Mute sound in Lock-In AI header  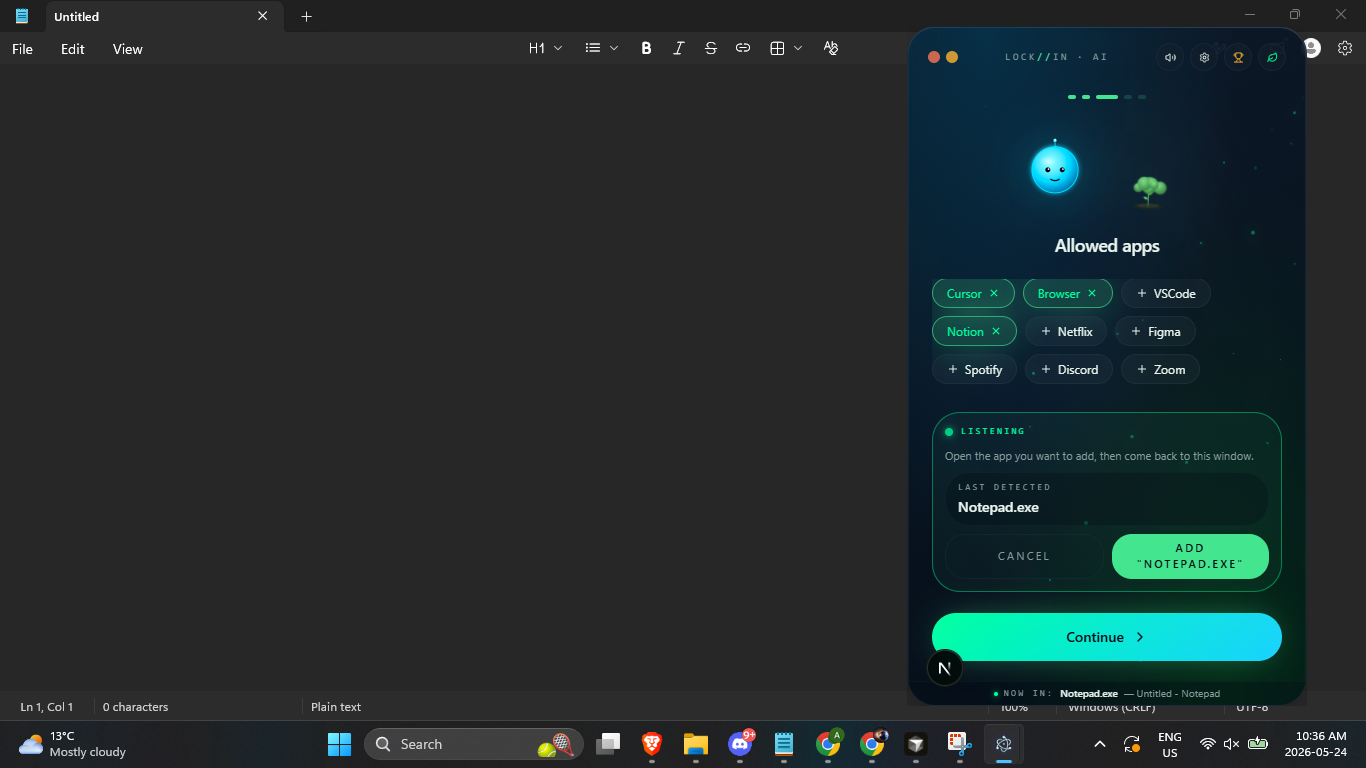[1170, 57]
